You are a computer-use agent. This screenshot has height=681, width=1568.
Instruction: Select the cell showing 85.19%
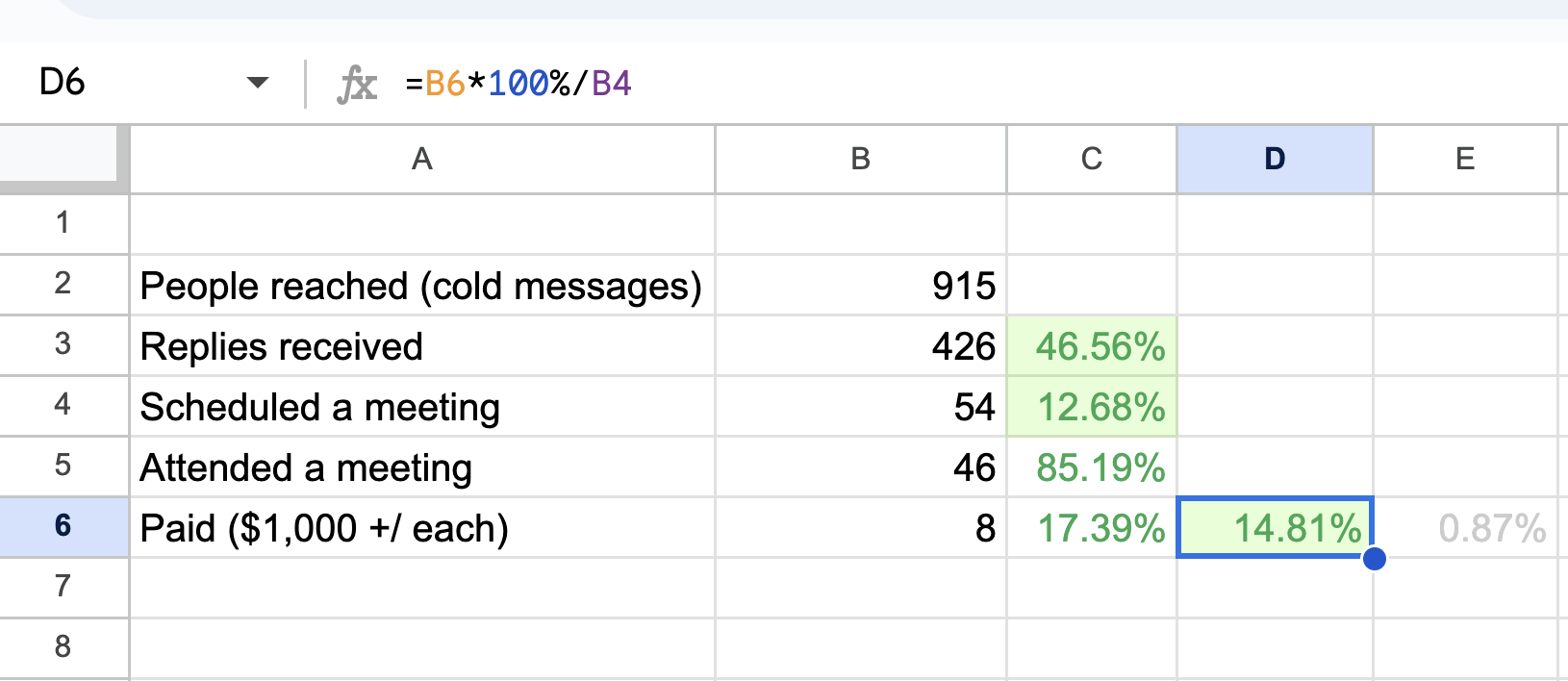pyautogui.click(x=1091, y=467)
